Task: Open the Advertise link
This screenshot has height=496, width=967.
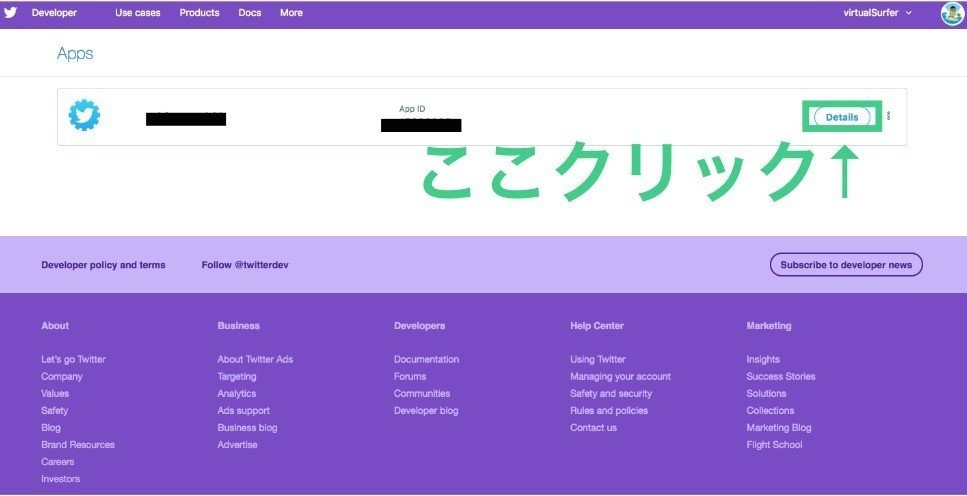Action: tap(237, 445)
